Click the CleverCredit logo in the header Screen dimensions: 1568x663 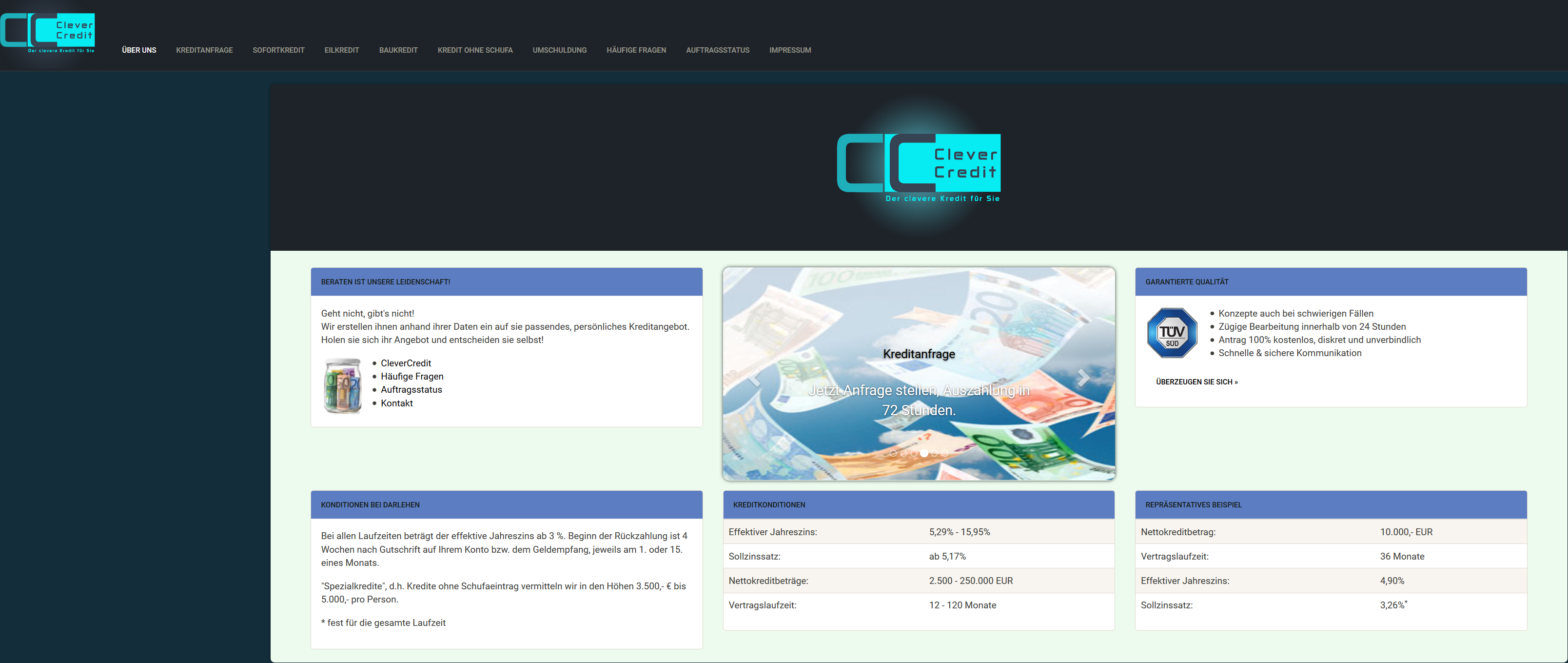click(x=48, y=33)
